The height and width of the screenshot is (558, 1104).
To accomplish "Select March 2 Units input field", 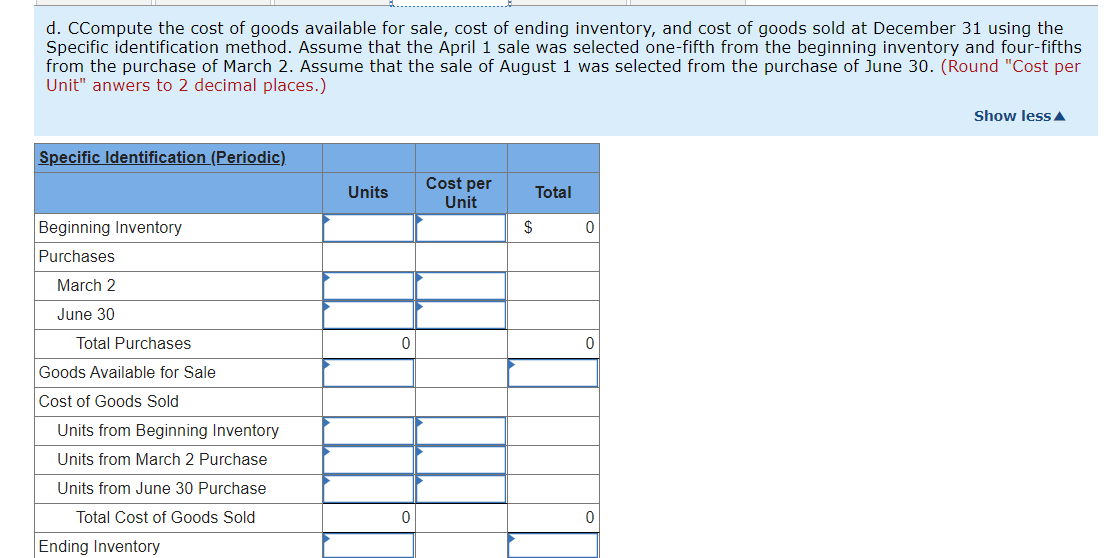I will point(369,286).
